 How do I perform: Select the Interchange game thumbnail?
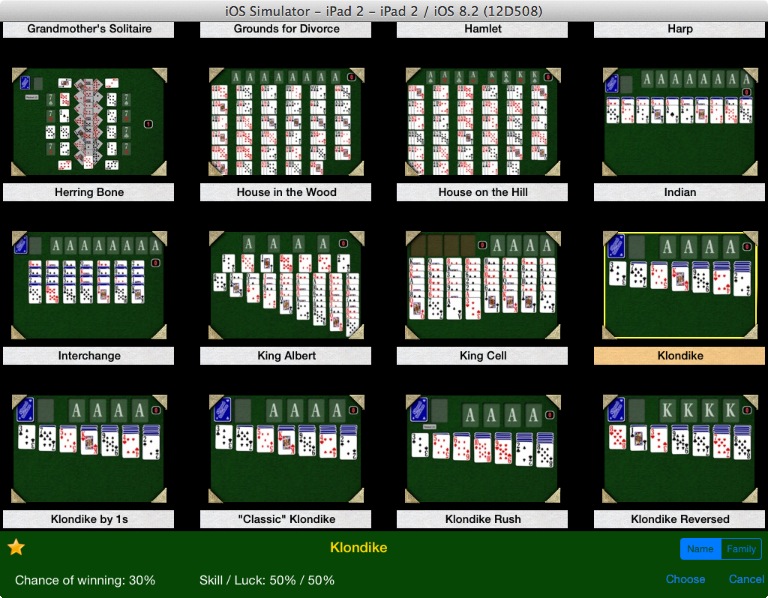click(x=89, y=285)
